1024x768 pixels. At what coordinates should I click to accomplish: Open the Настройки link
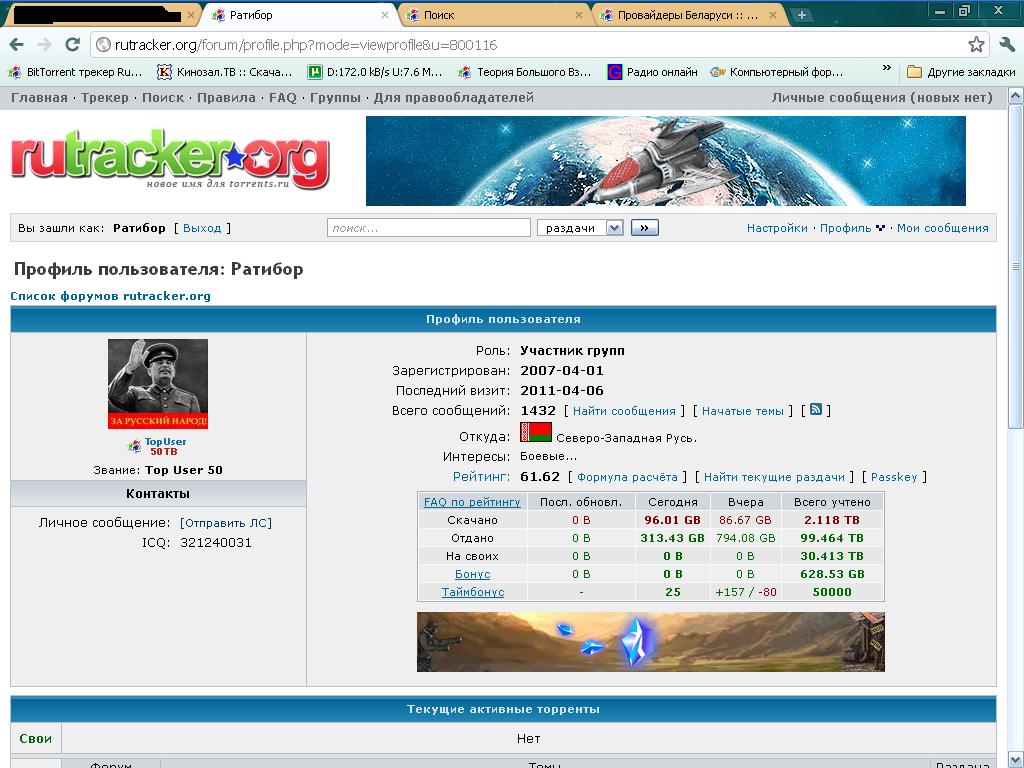click(x=777, y=228)
